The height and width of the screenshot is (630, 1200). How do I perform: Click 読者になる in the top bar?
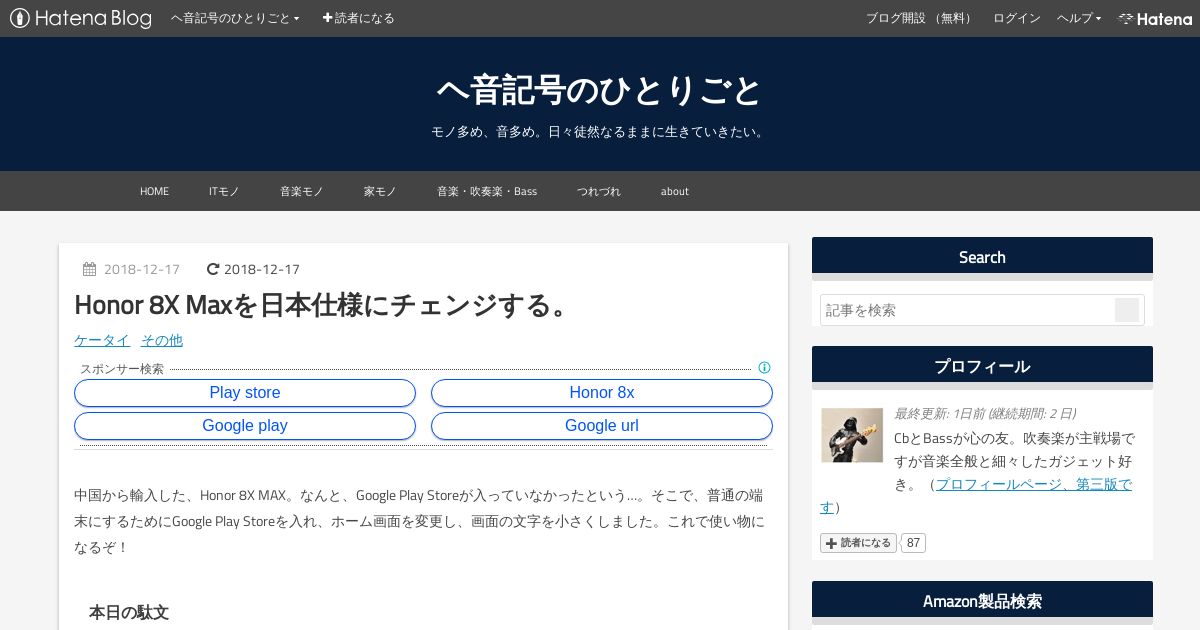358,18
